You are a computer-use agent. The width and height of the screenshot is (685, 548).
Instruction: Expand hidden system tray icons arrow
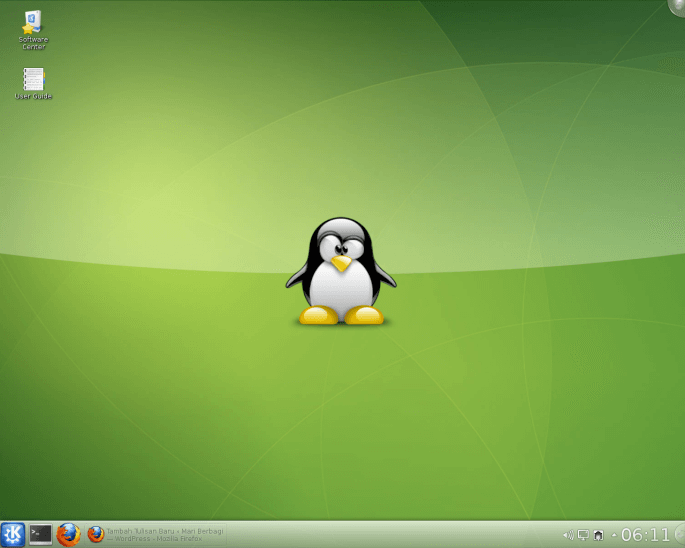614,535
